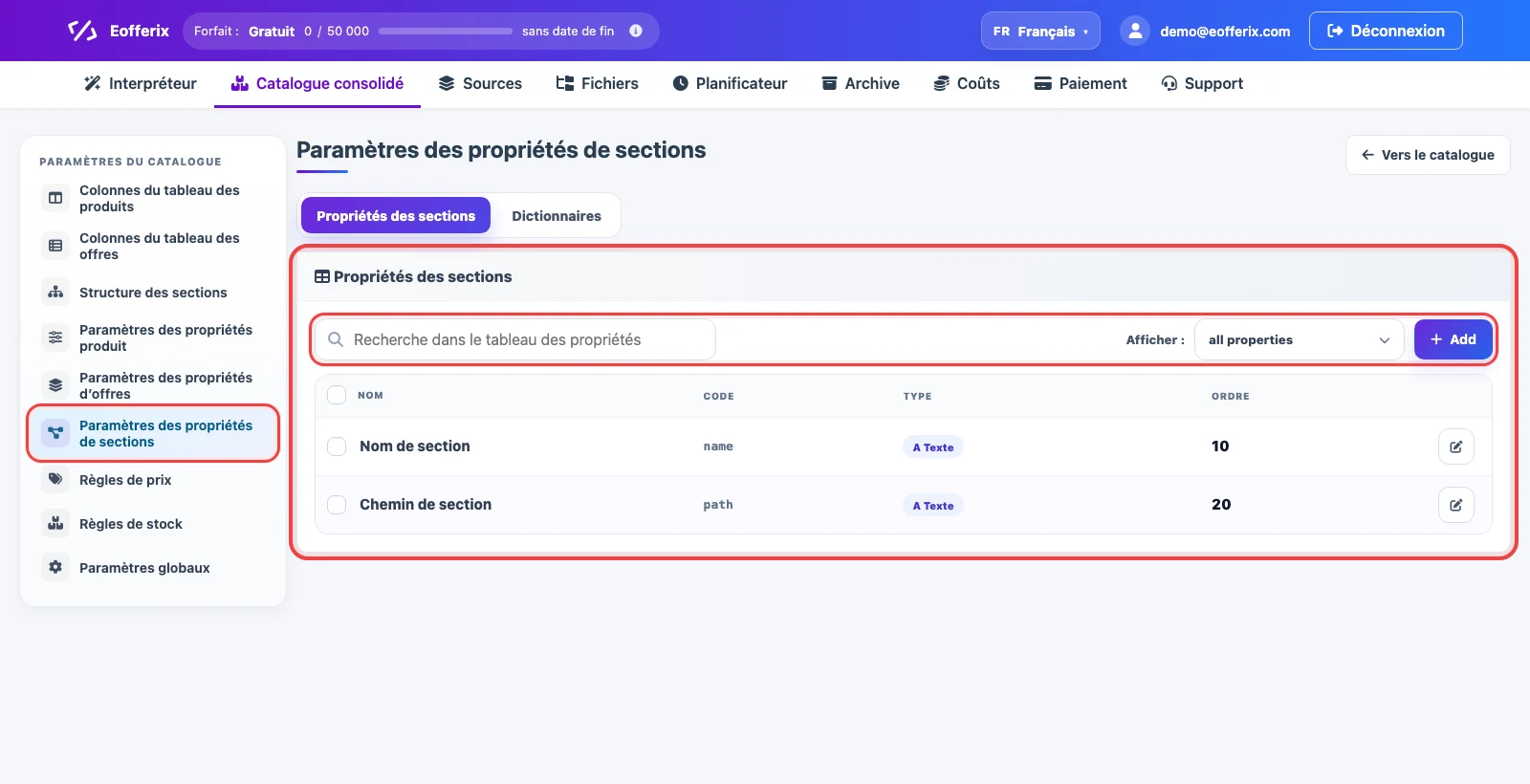Click the Vers le catalogue button
1530x784 pixels.
(x=1428, y=155)
